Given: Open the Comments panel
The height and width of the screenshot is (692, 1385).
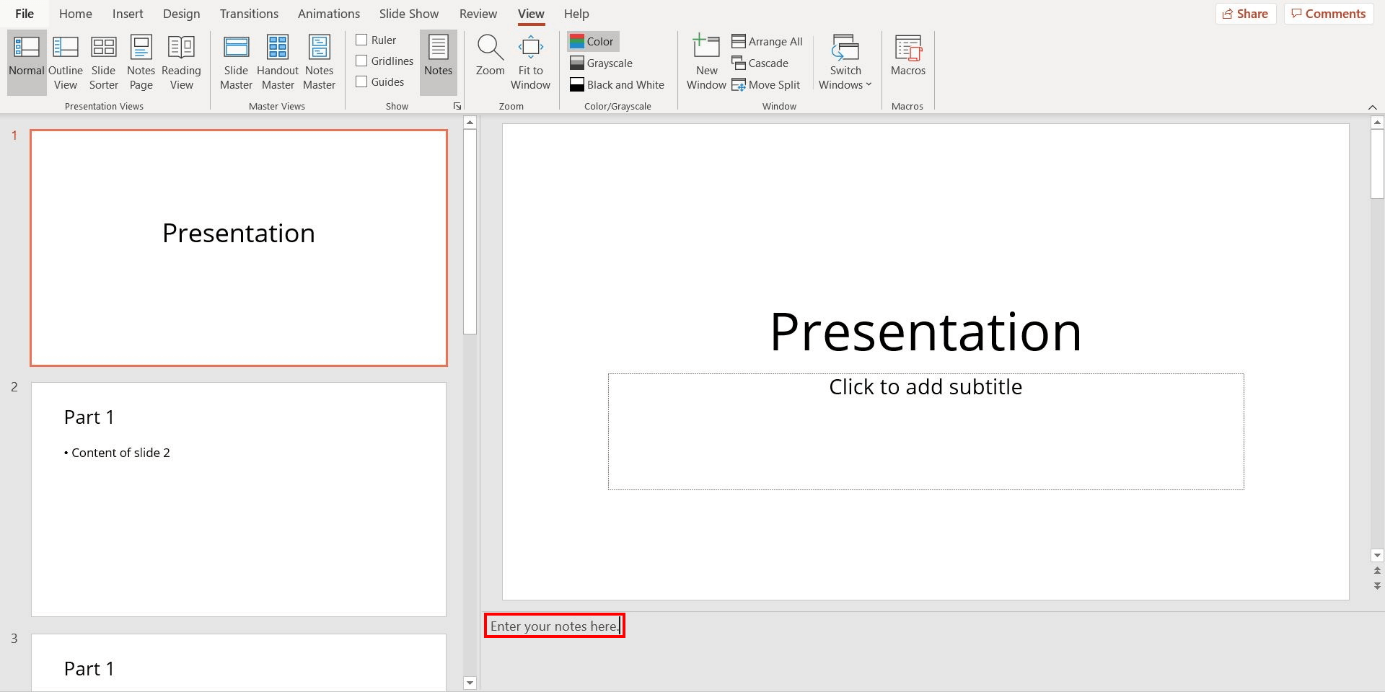Looking at the screenshot, I should (1328, 13).
